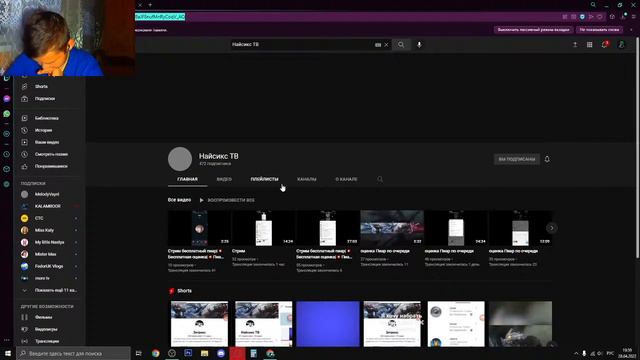Viewport: 640px width, 360px height.
Task: Open a new browser tab with plus
Action: tap(150, 5)
